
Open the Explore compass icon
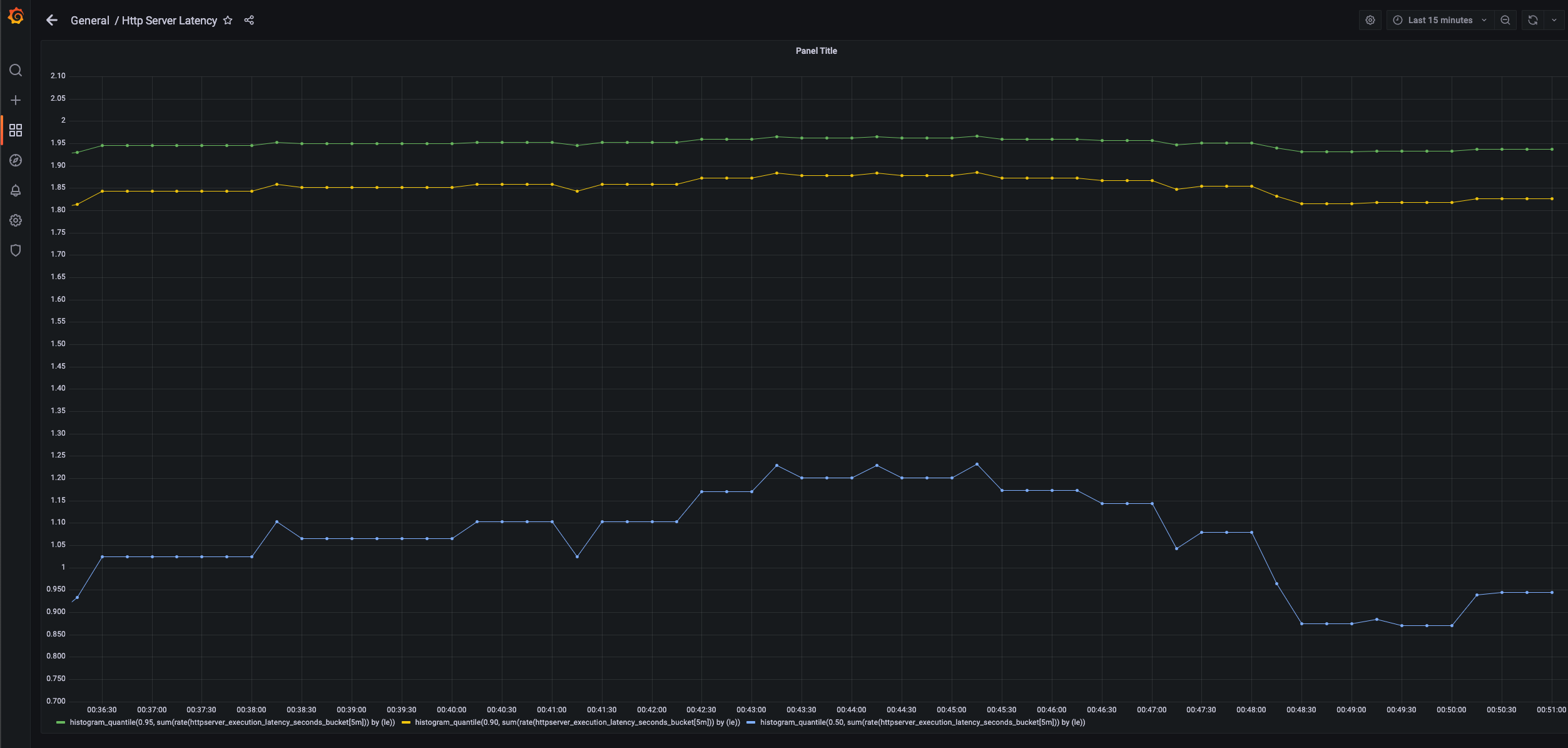(x=16, y=160)
